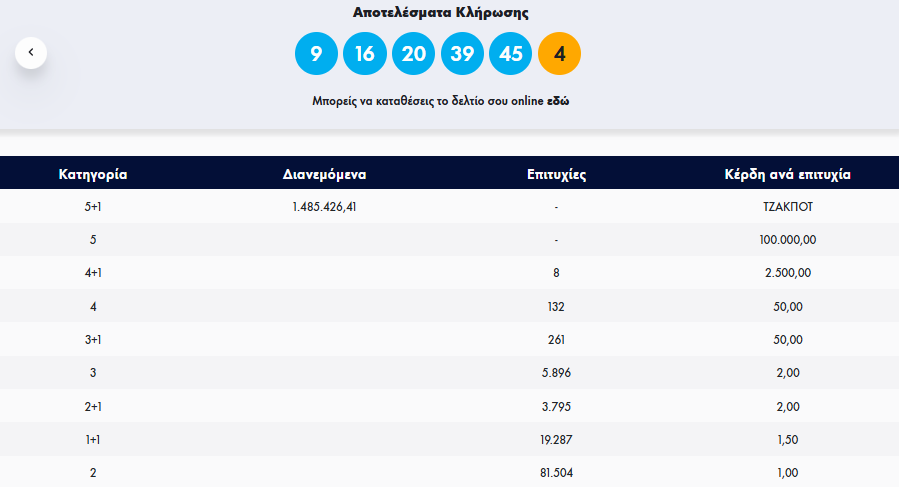Click the 'Κέρδη ανά επιτυχία' column header
The width and height of the screenshot is (899, 487).
pyautogui.click(x=787, y=174)
